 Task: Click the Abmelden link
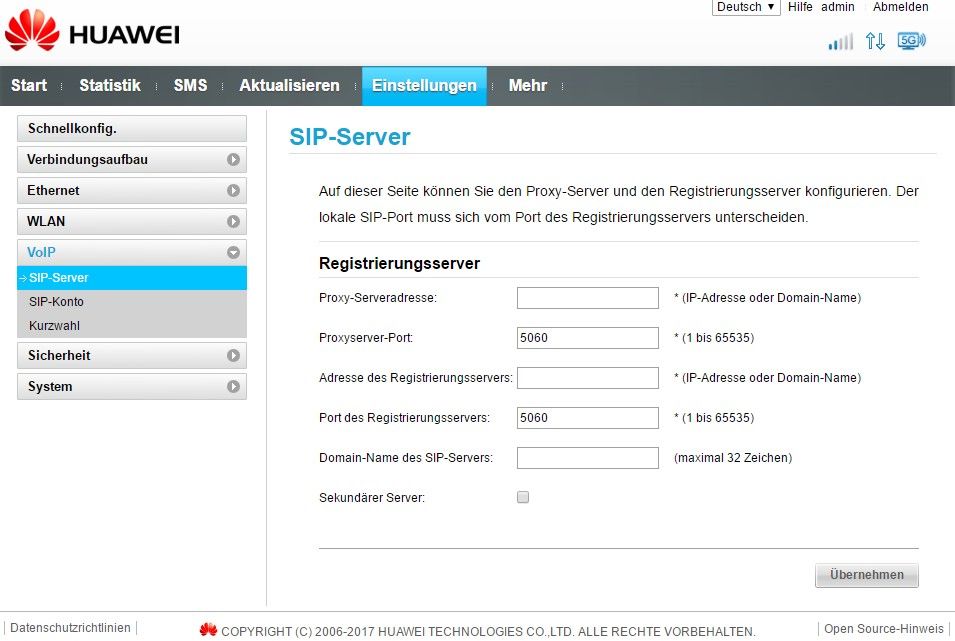pos(900,7)
